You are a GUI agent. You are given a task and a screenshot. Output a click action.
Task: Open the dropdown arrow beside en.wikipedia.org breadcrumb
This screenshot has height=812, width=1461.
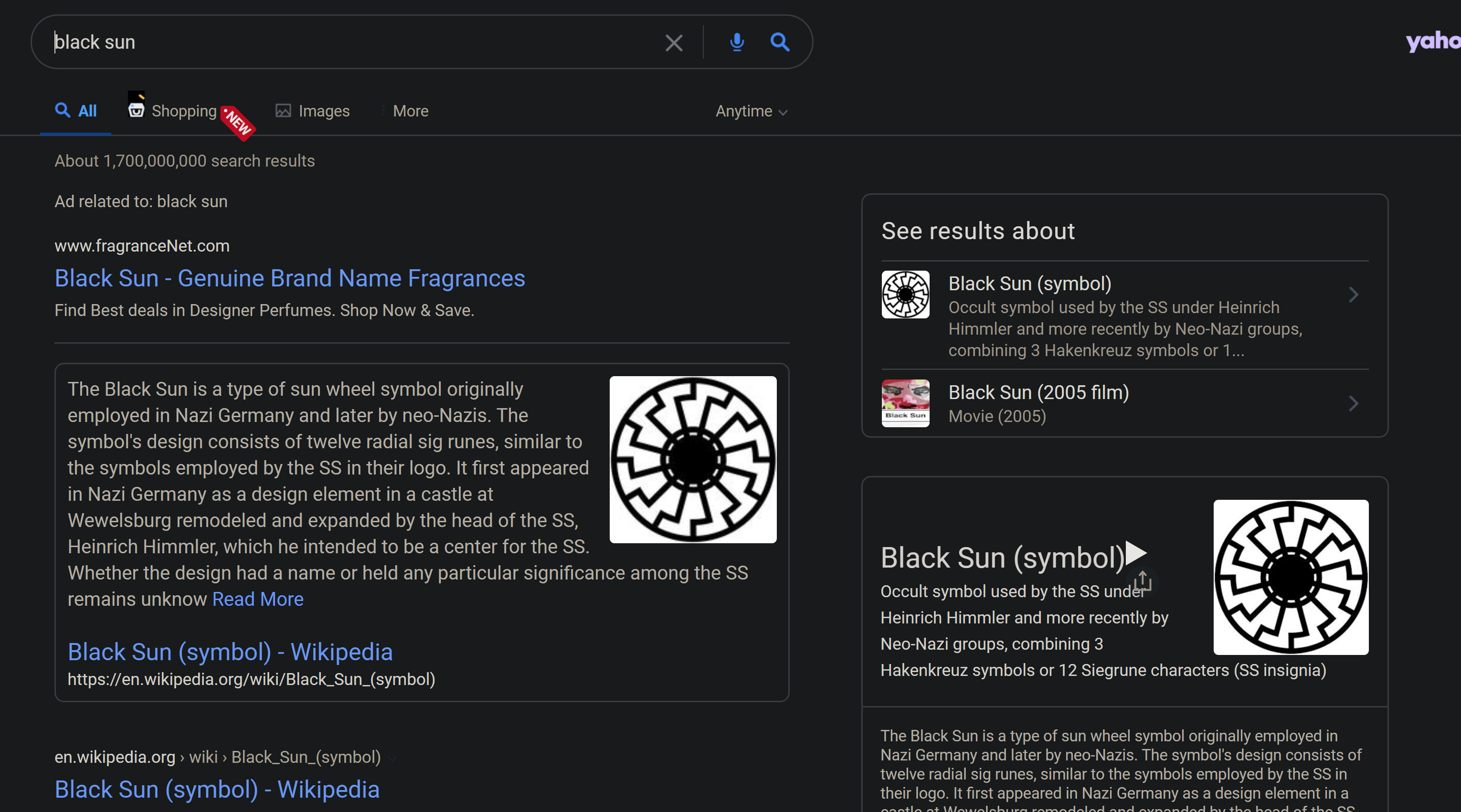click(x=392, y=758)
